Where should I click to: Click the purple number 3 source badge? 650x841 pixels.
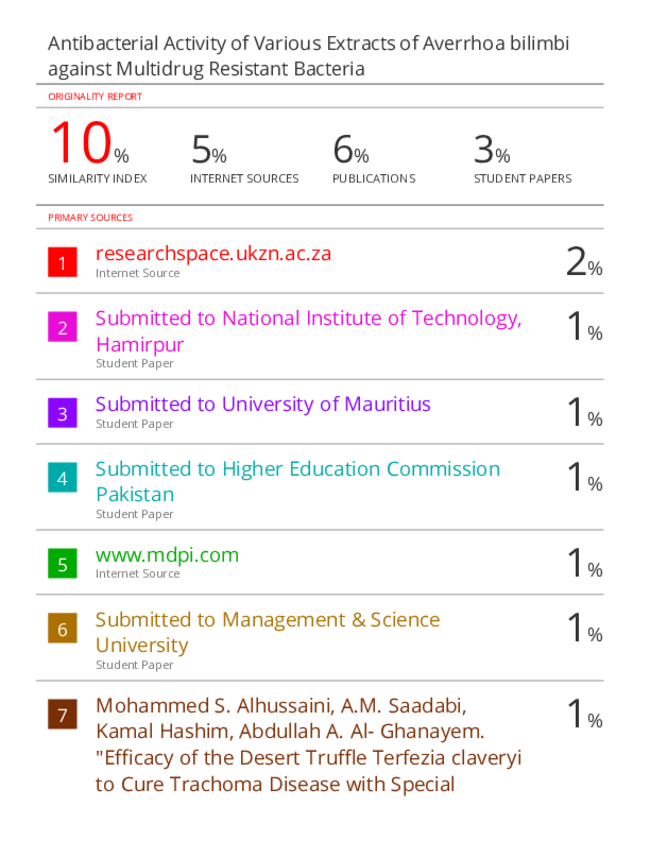pyautogui.click(x=62, y=413)
